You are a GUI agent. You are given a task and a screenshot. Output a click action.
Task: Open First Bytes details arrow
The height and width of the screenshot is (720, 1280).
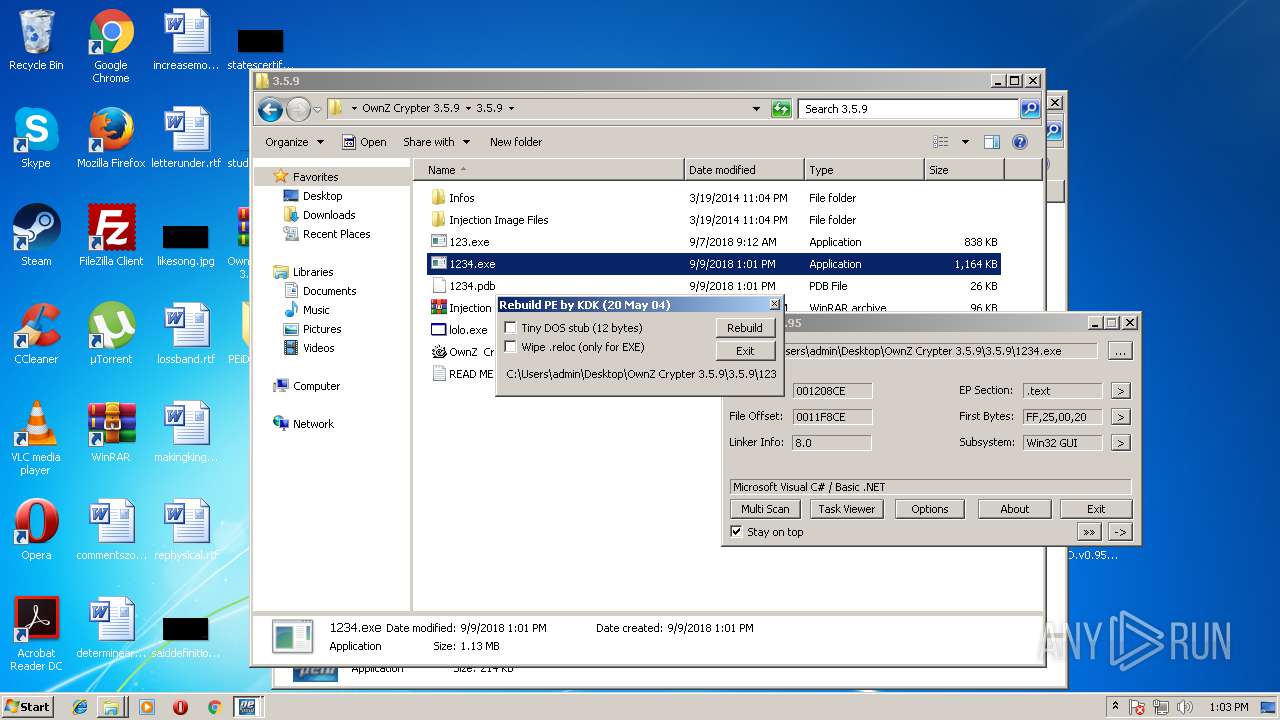pyautogui.click(x=1121, y=417)
